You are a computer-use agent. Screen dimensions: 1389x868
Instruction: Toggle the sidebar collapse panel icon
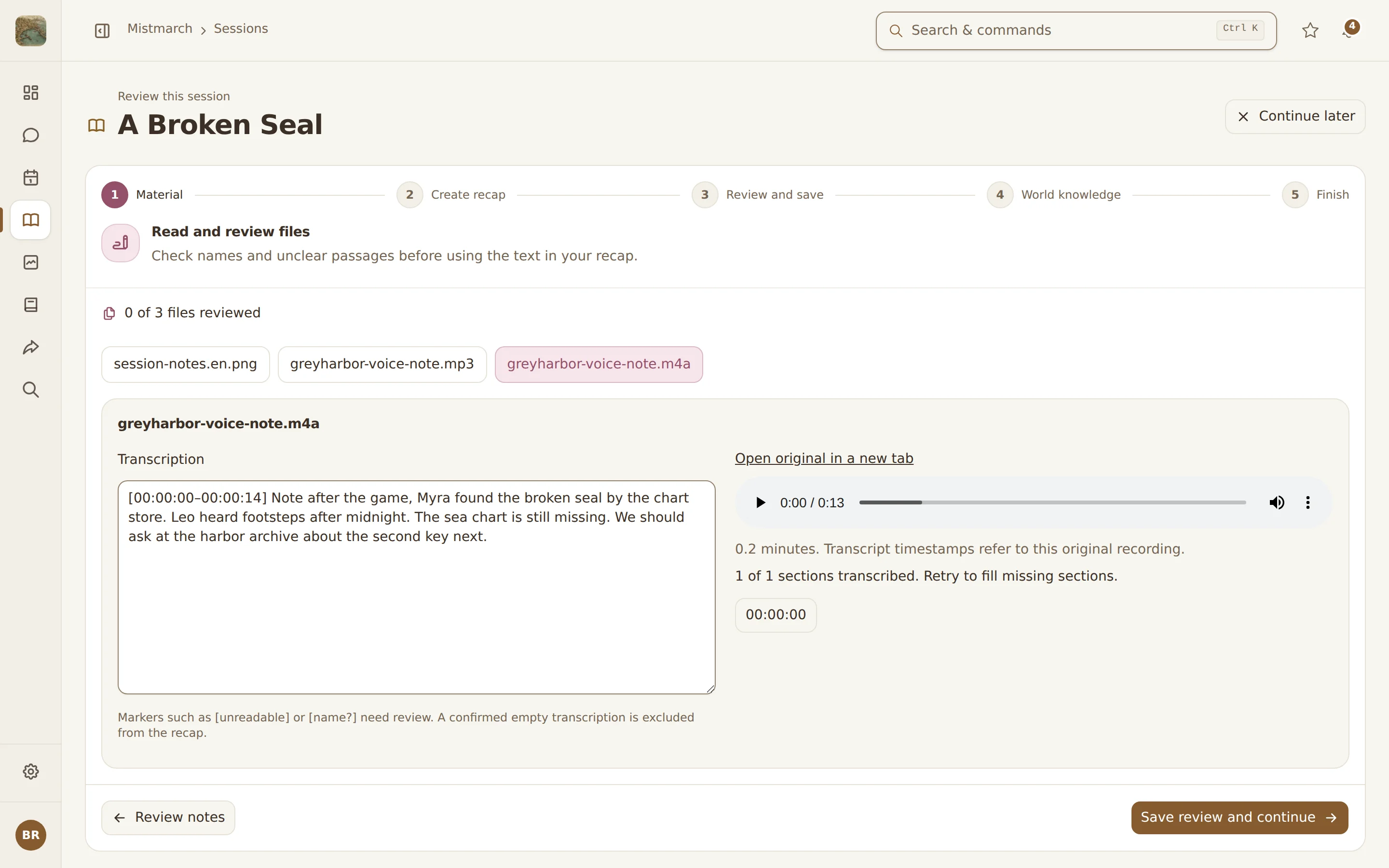pos(102,30)
